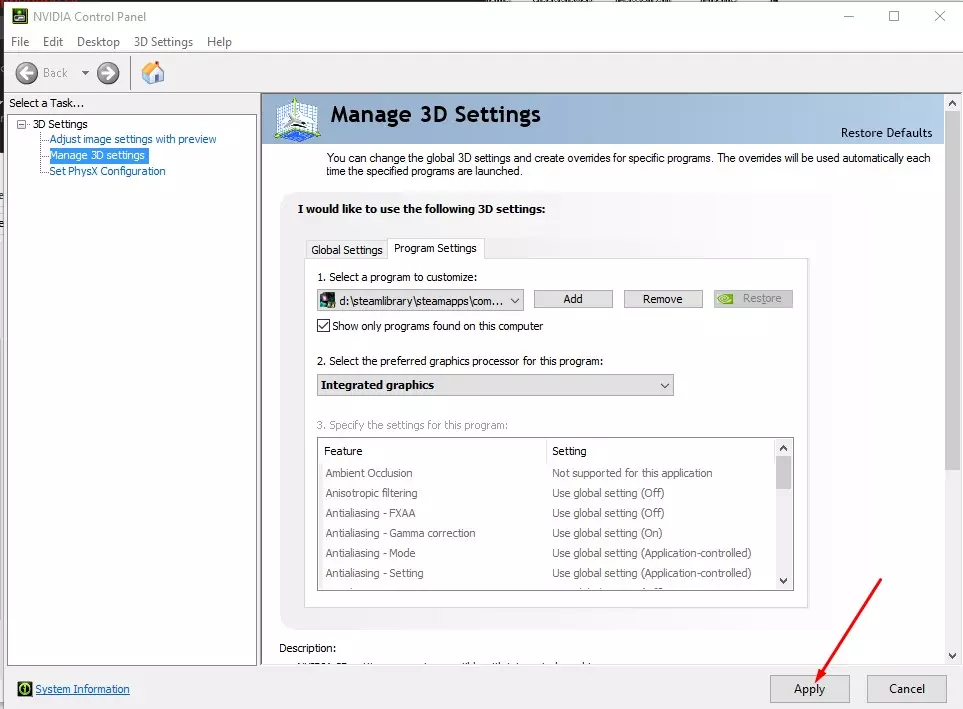
Task: Open the System Information link
Action: point(82,689)
